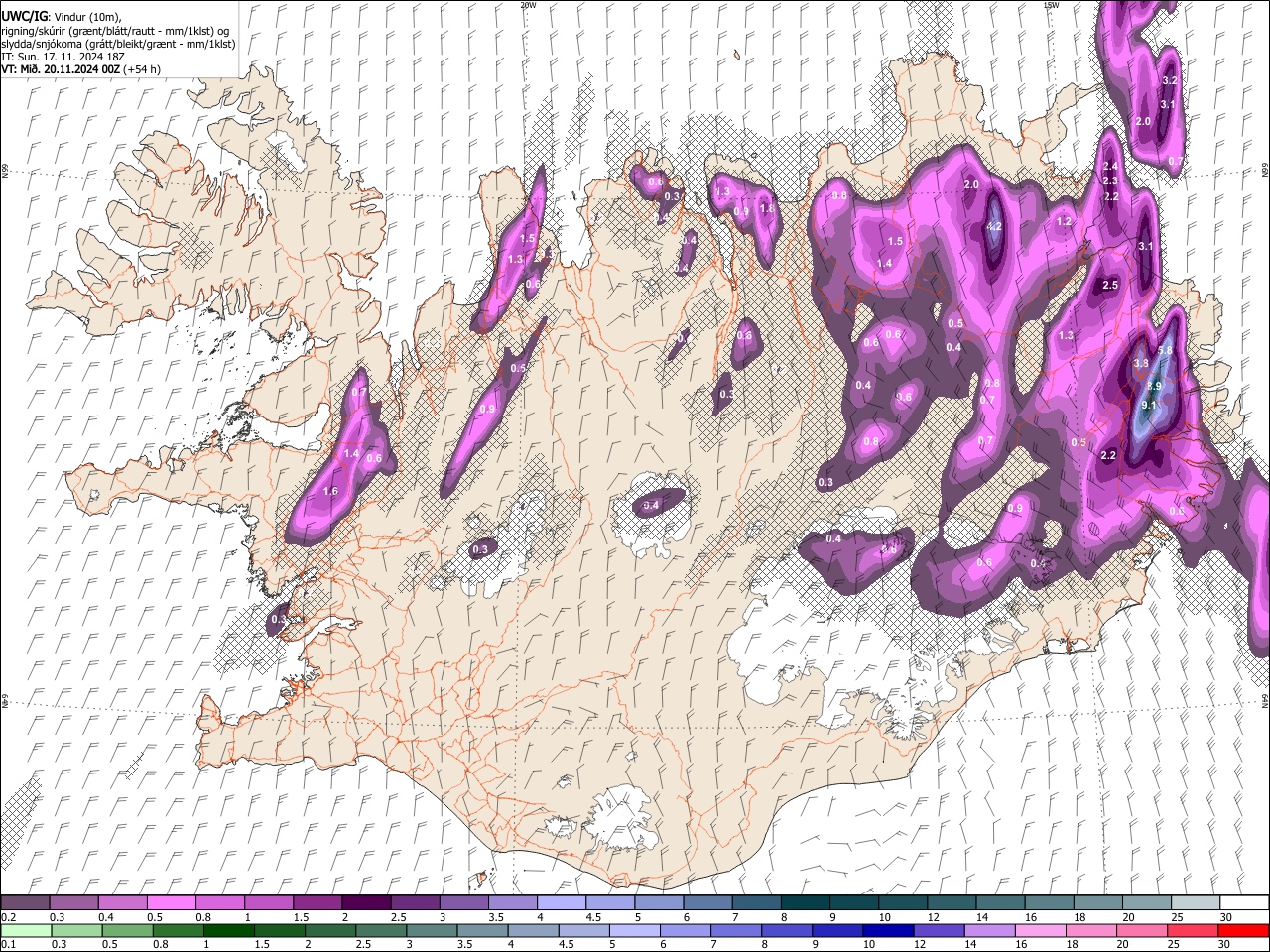Click the '0.1' label starting lower legend
The width and height of the screenshot is (1270, 952).
(x=8, y=945)
